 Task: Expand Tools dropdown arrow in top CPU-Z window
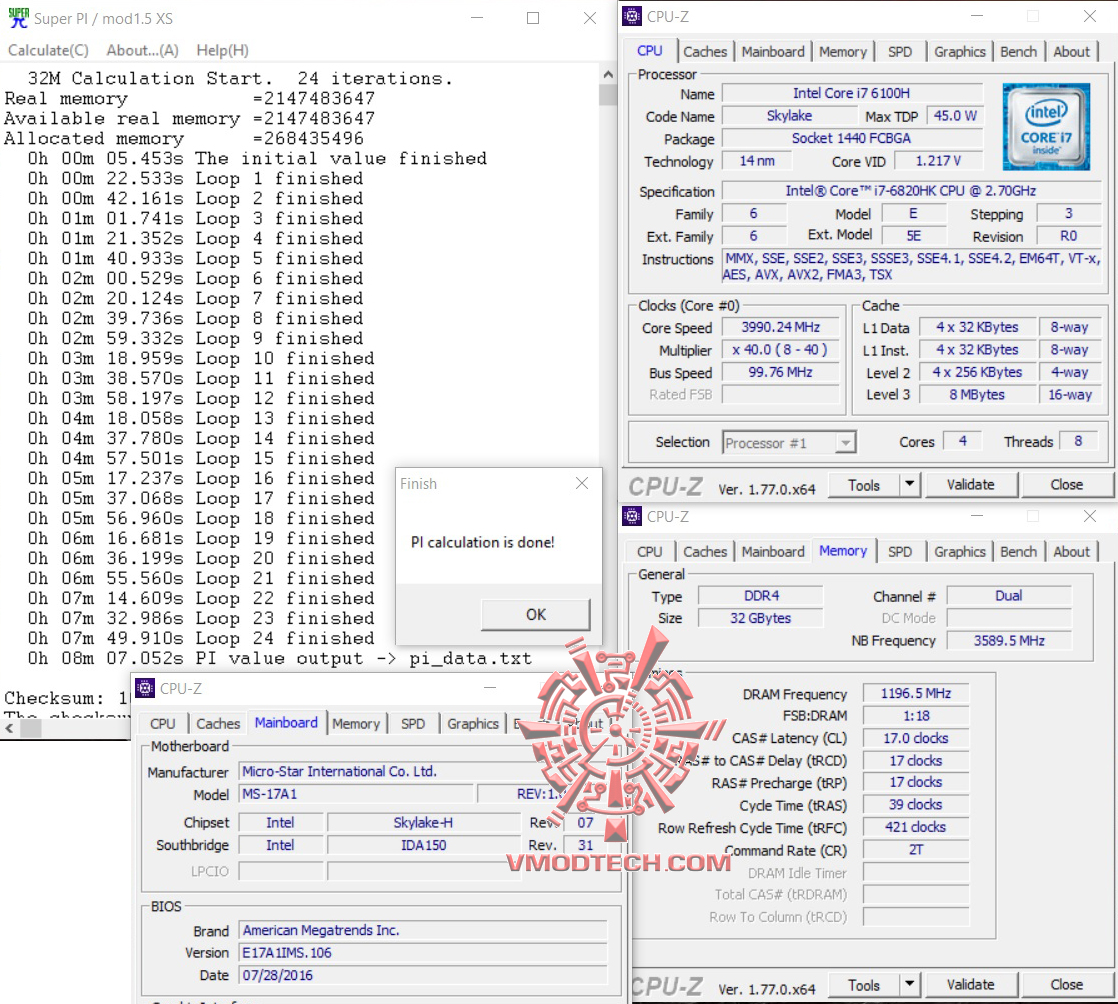(910, 485)
